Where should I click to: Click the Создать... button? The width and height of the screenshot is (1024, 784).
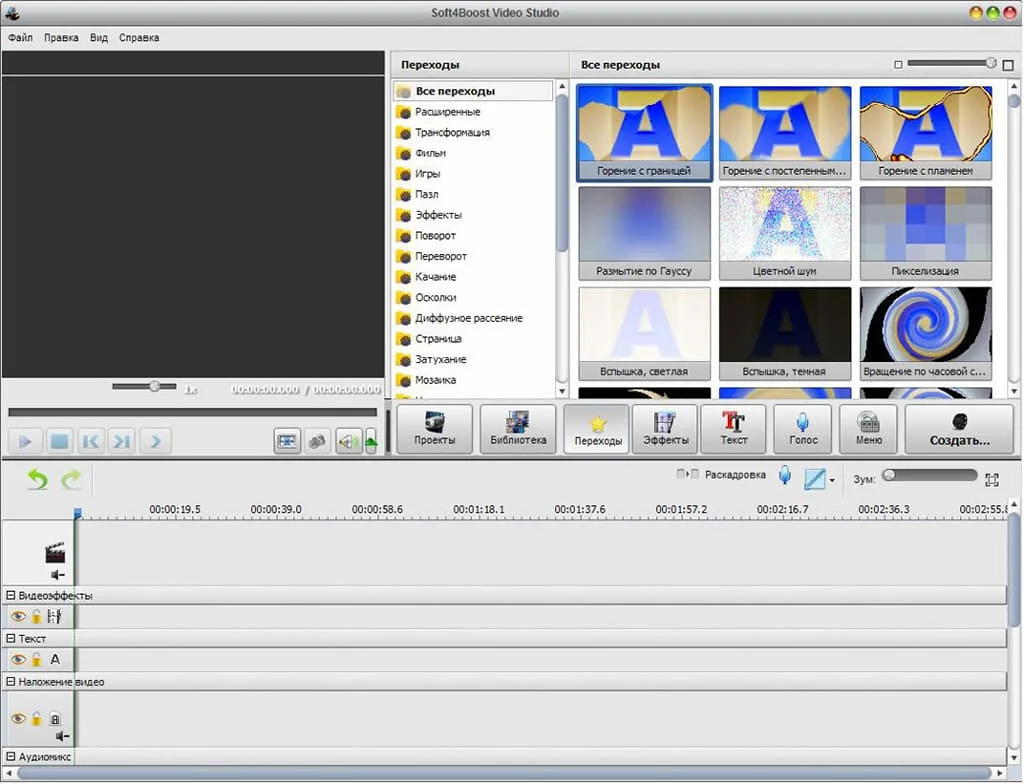coord(959,429)
